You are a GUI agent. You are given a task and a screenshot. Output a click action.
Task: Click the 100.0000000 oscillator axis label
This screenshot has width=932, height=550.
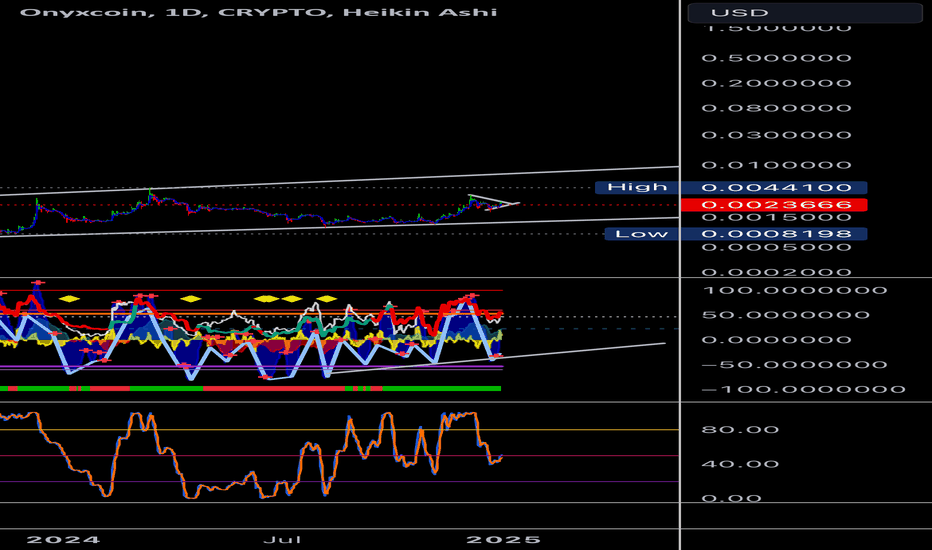(x=795, y=291)
